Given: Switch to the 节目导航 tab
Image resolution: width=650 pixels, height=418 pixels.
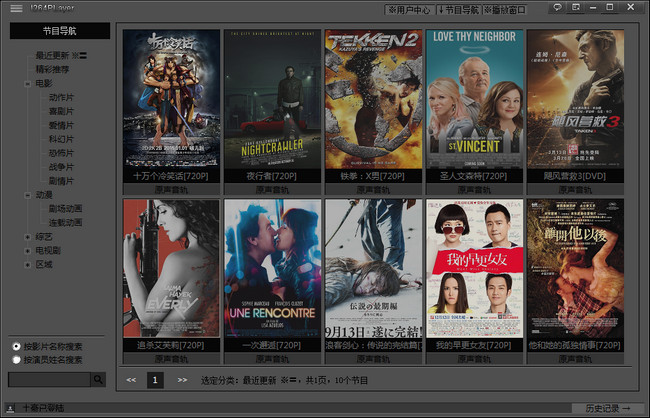Looking at the screenshot, I should click(458, 10).
